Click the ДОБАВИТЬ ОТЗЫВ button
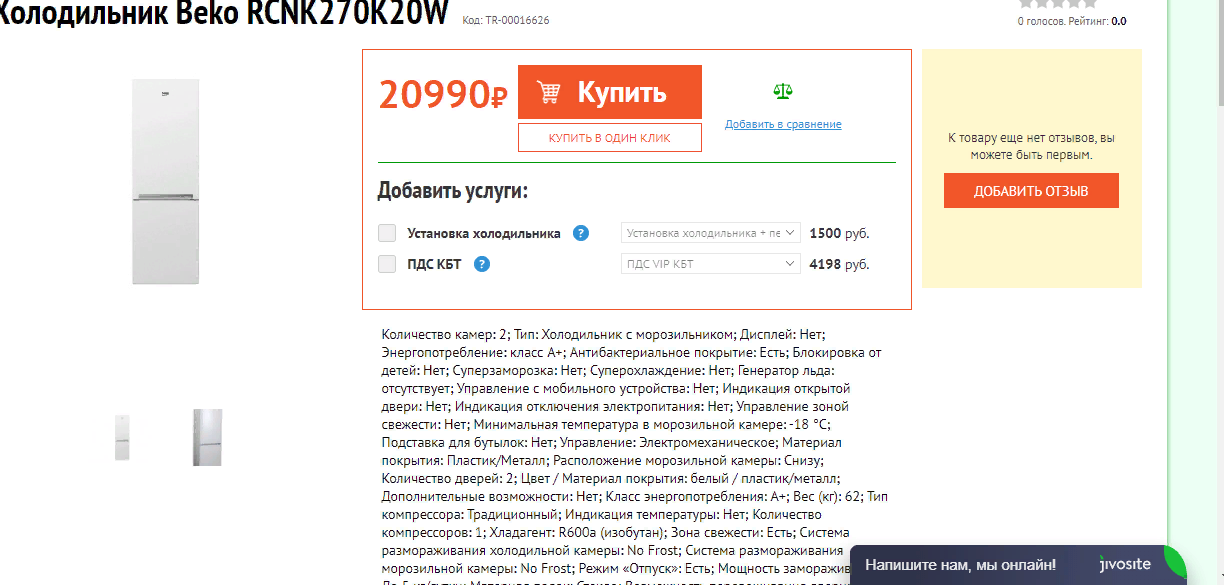This screenshot has height=585, width=1224. (1031, 191)
